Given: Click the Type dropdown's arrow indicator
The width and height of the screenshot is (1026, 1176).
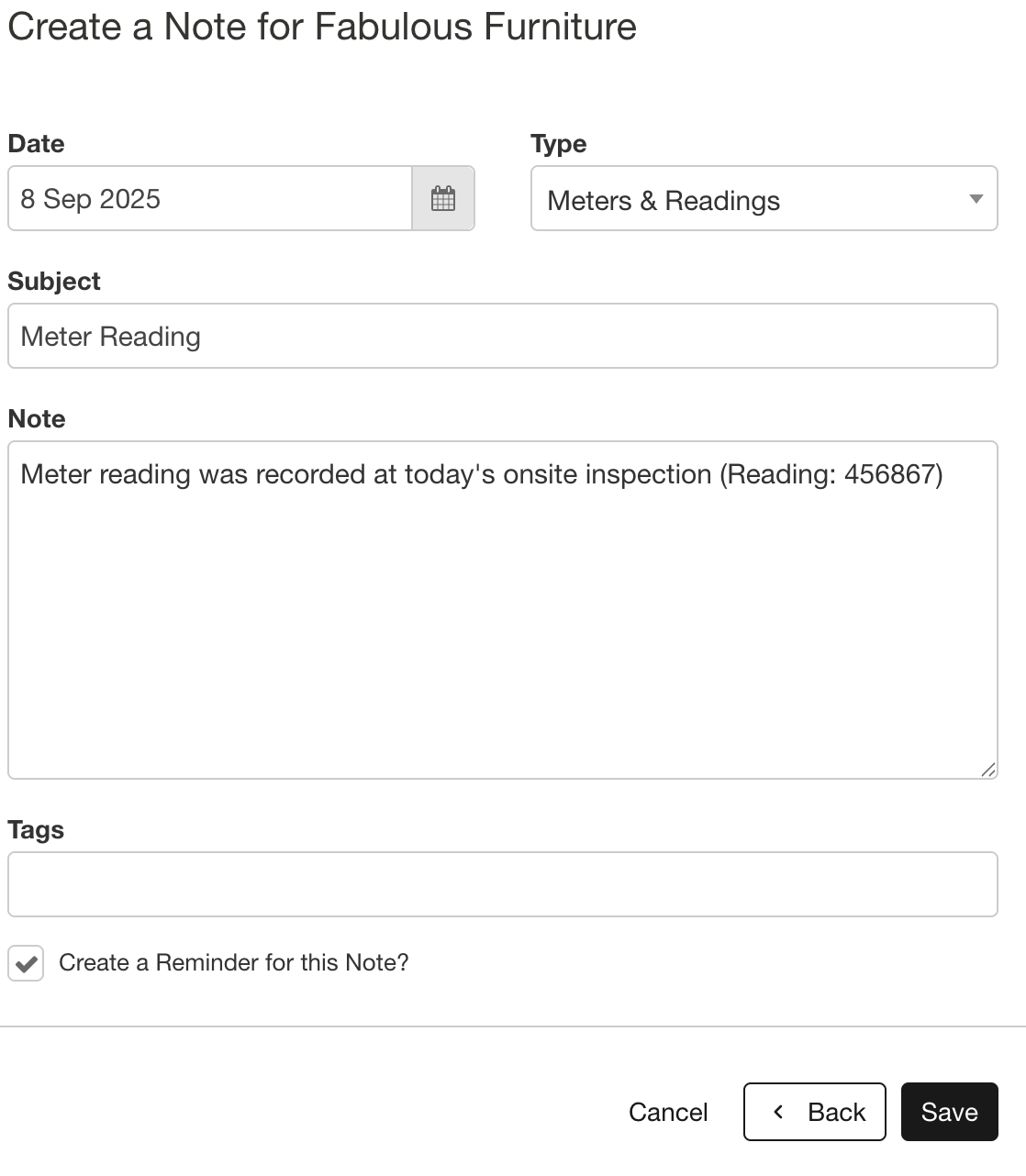Looking at the screenshot, I should click(x=976, y=199).
